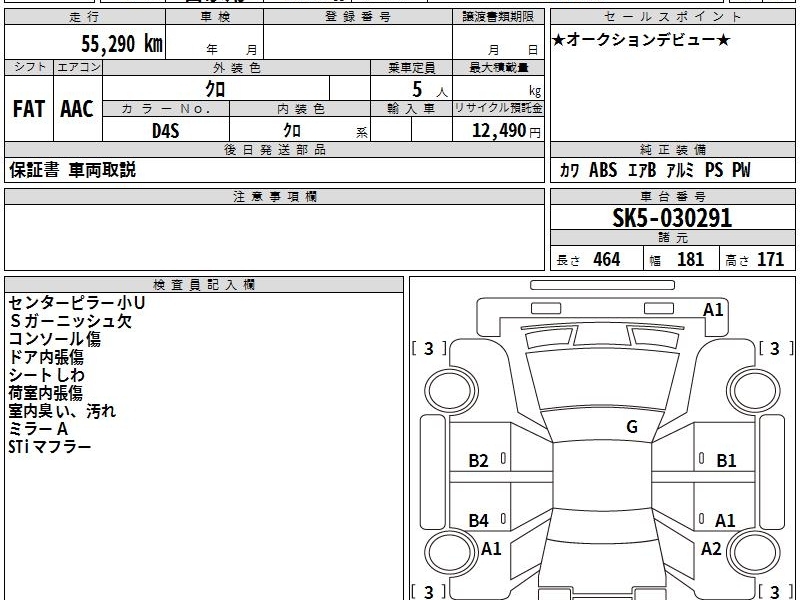Click the 保証書 車両取説 text
800x600 pixels.
click(x=72, y=170)
